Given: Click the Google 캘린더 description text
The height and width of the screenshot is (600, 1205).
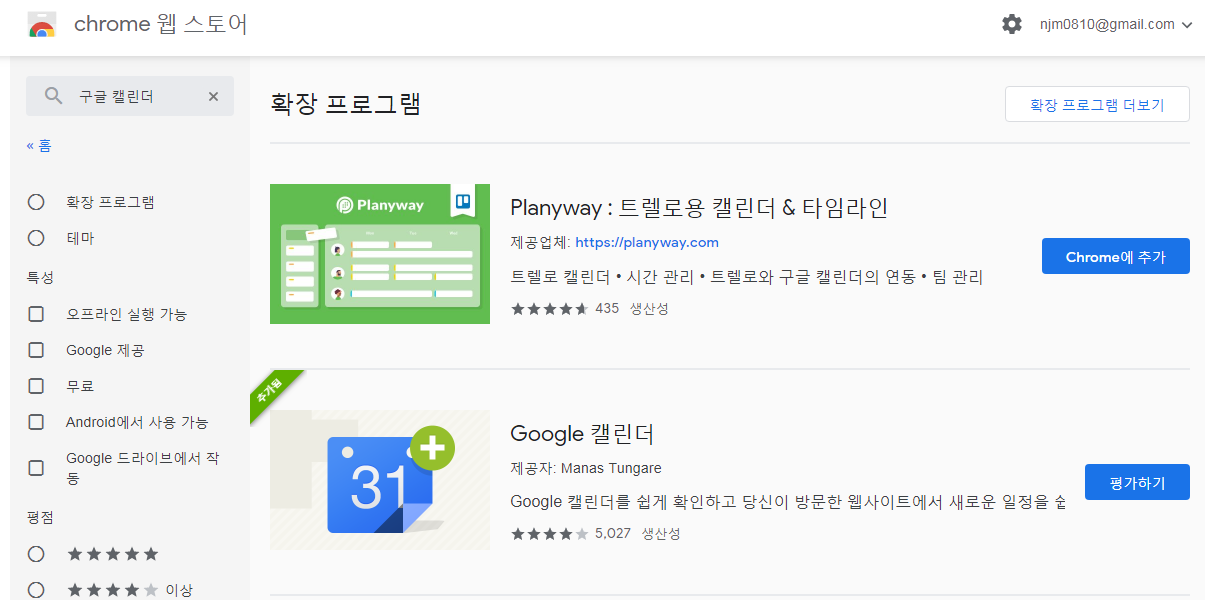Looking at the screenshot, I should [x=788, y=501].
